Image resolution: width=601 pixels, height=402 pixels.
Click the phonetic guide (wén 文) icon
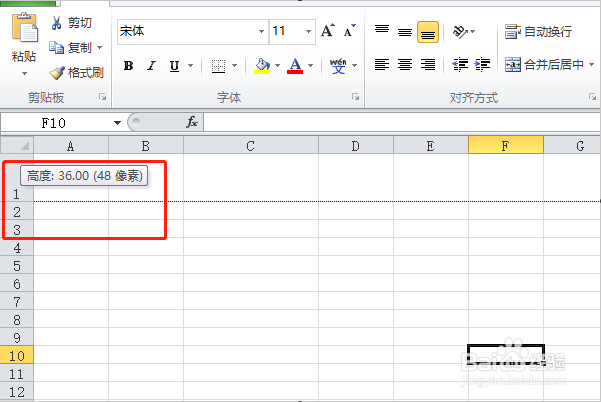(x=338, y=66)
